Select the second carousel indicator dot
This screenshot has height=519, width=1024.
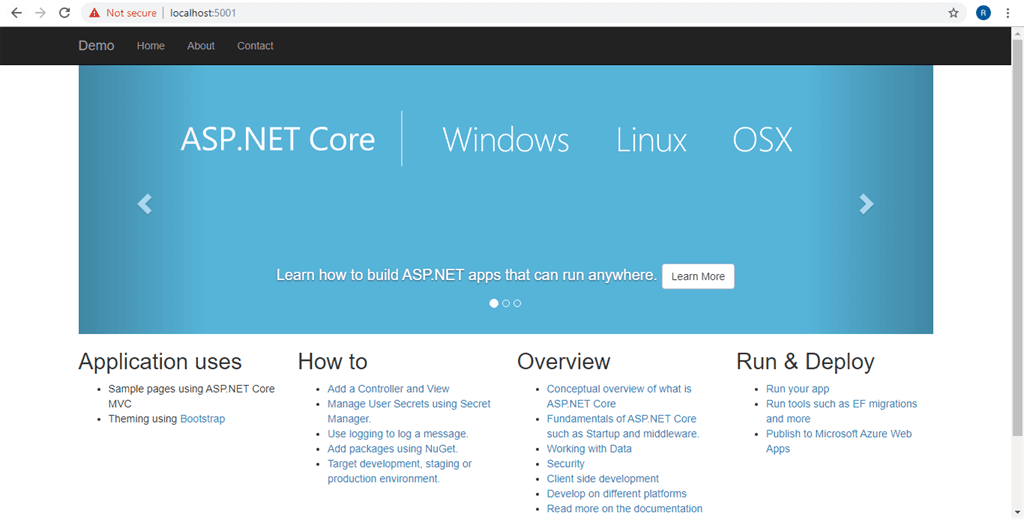[x=506, y=303]
